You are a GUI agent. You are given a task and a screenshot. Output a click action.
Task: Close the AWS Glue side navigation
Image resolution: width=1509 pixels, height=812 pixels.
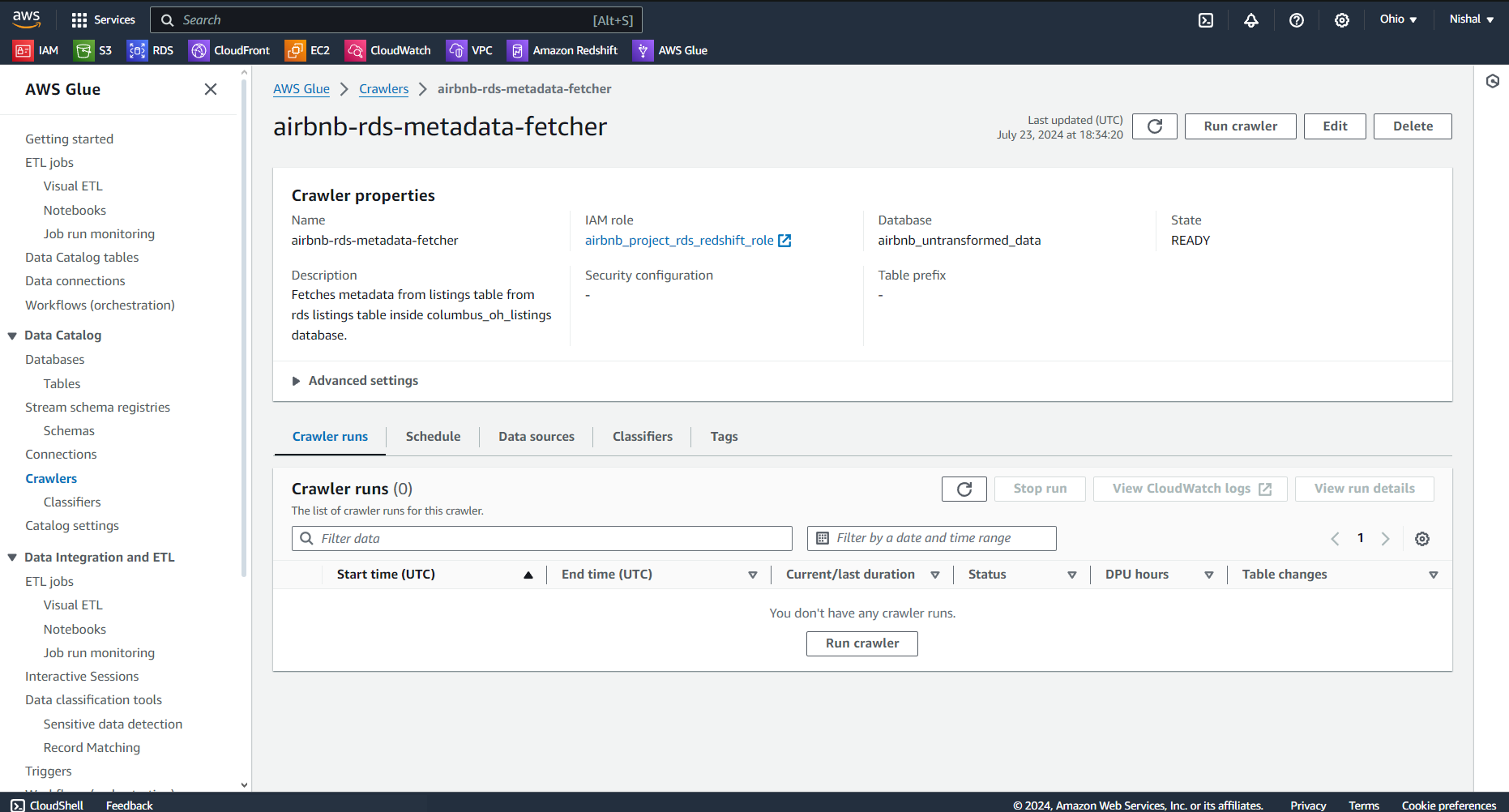[211, 89]
